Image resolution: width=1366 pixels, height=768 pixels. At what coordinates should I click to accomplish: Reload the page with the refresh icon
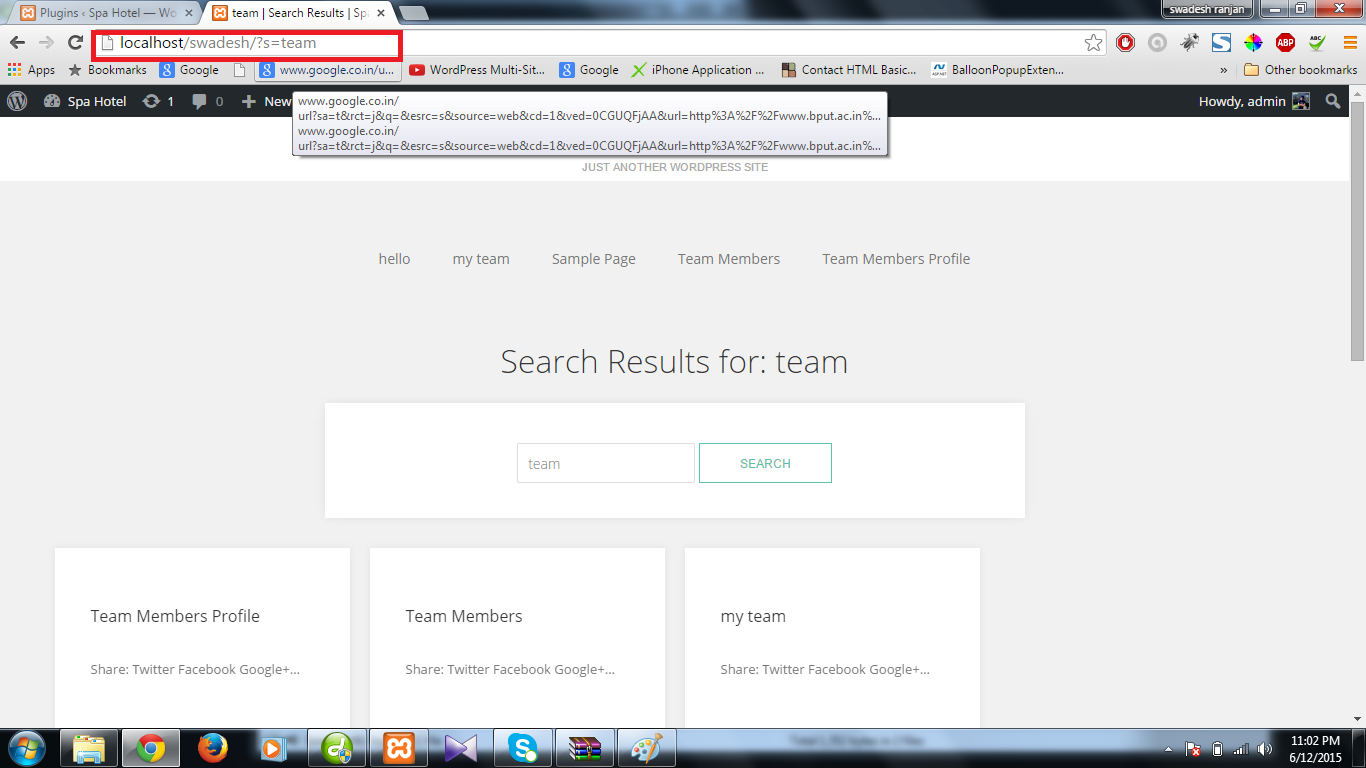75,42
